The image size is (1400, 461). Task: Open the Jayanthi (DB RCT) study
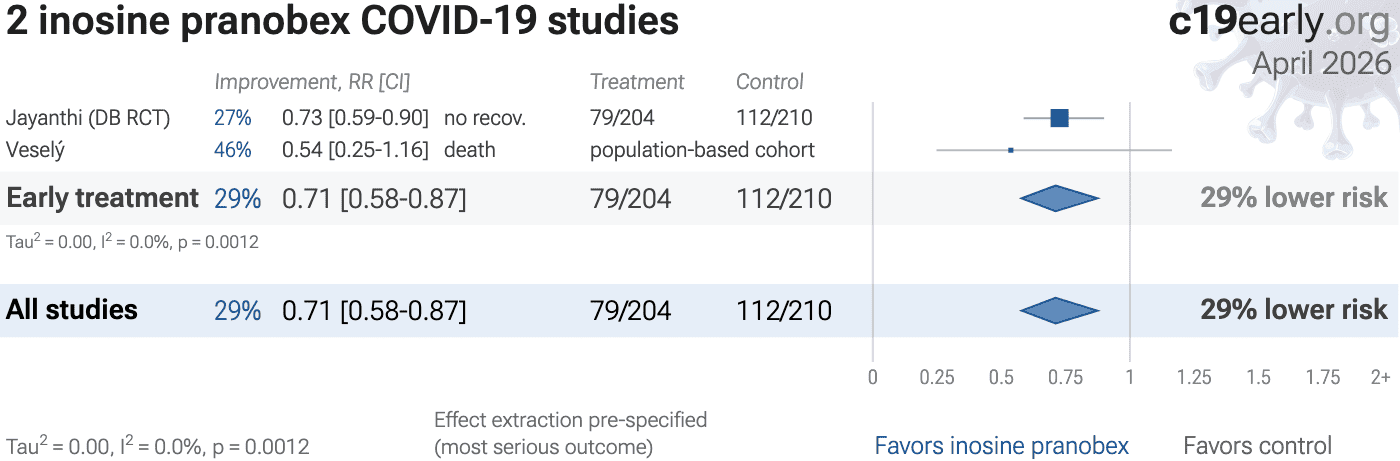88,118
